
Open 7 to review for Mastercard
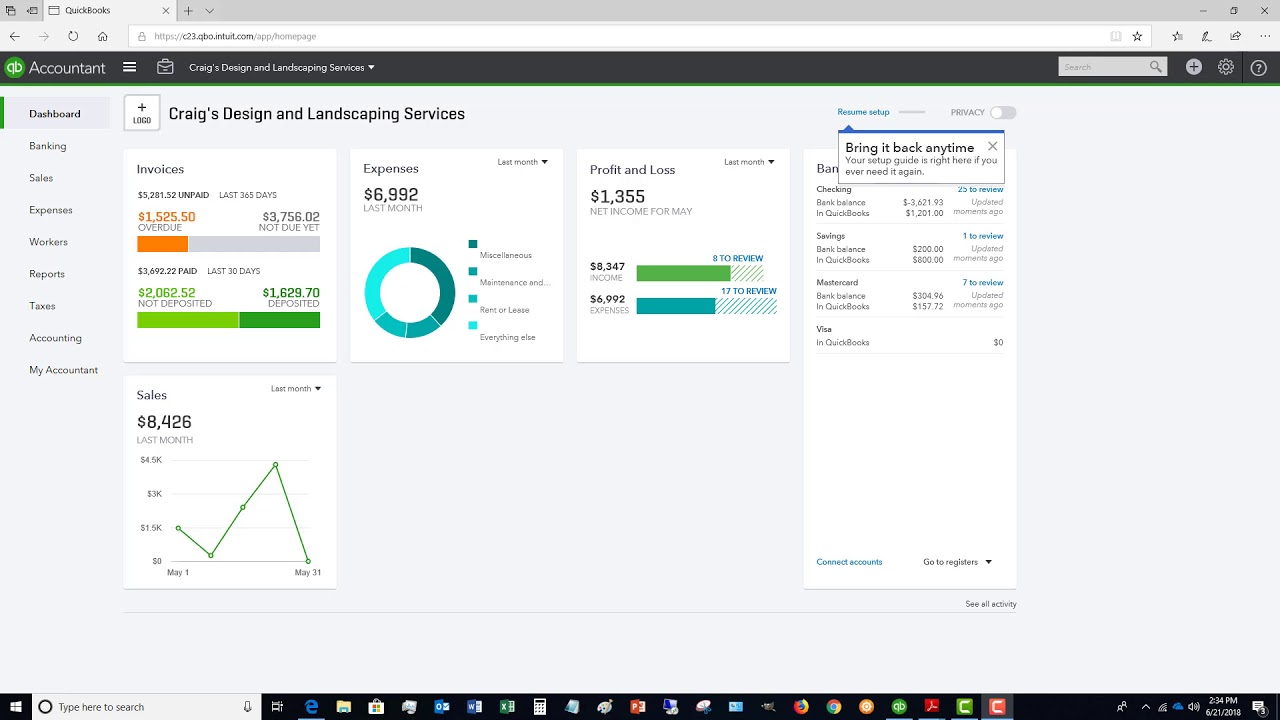tap(983, 283)
